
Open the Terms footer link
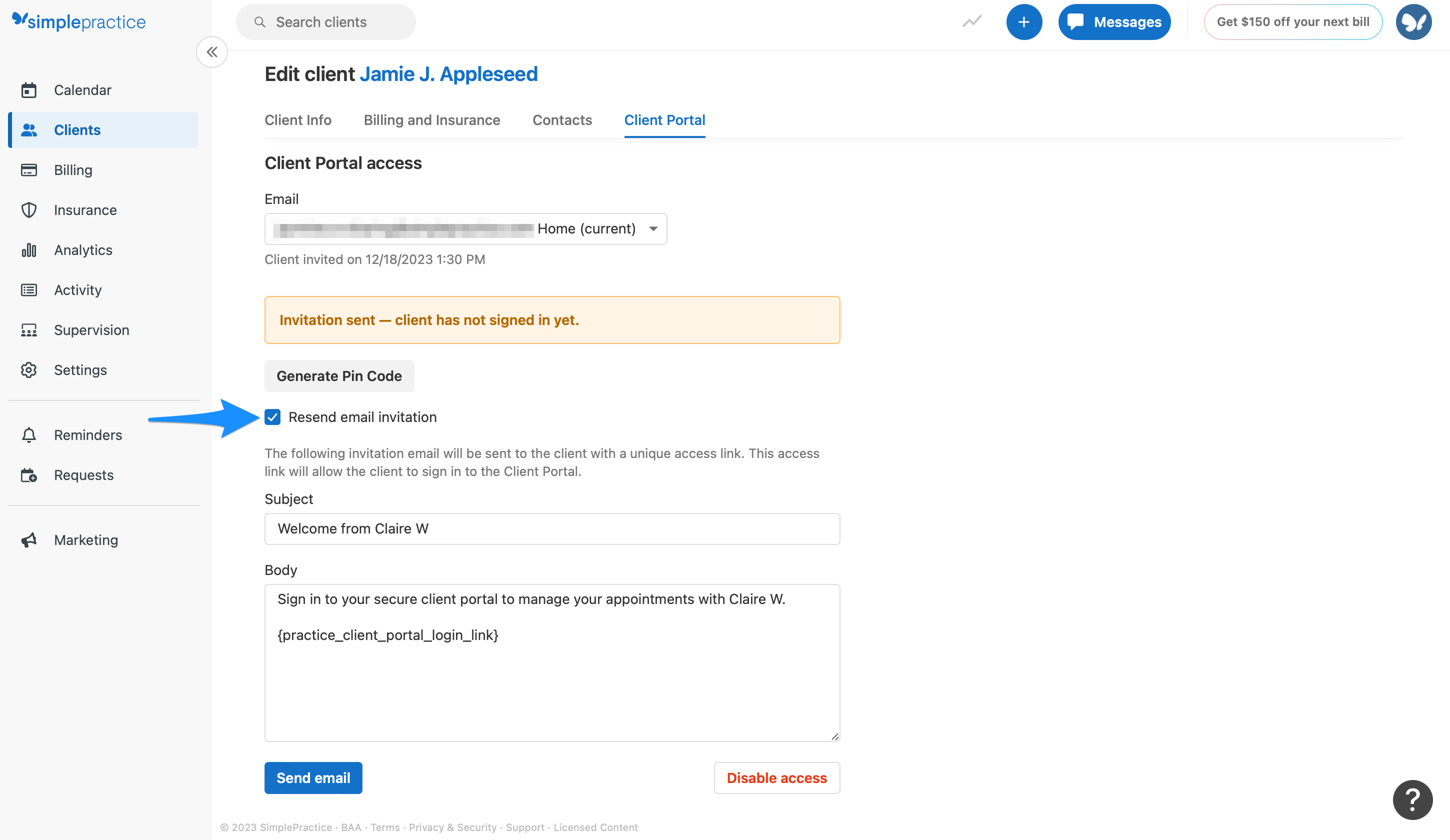pos(385,827)
